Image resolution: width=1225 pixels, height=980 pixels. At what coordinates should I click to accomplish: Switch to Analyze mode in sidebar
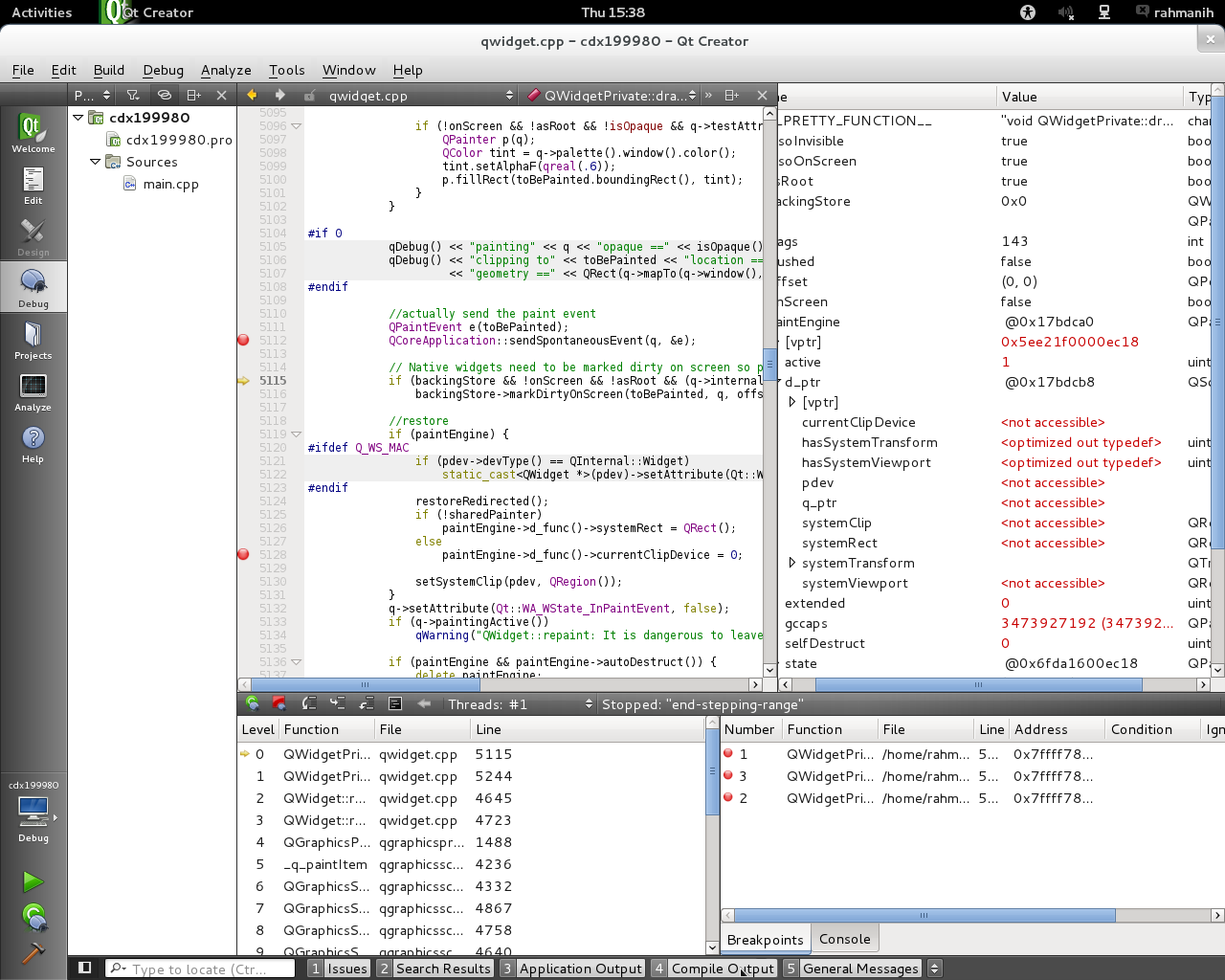[33, 391]
